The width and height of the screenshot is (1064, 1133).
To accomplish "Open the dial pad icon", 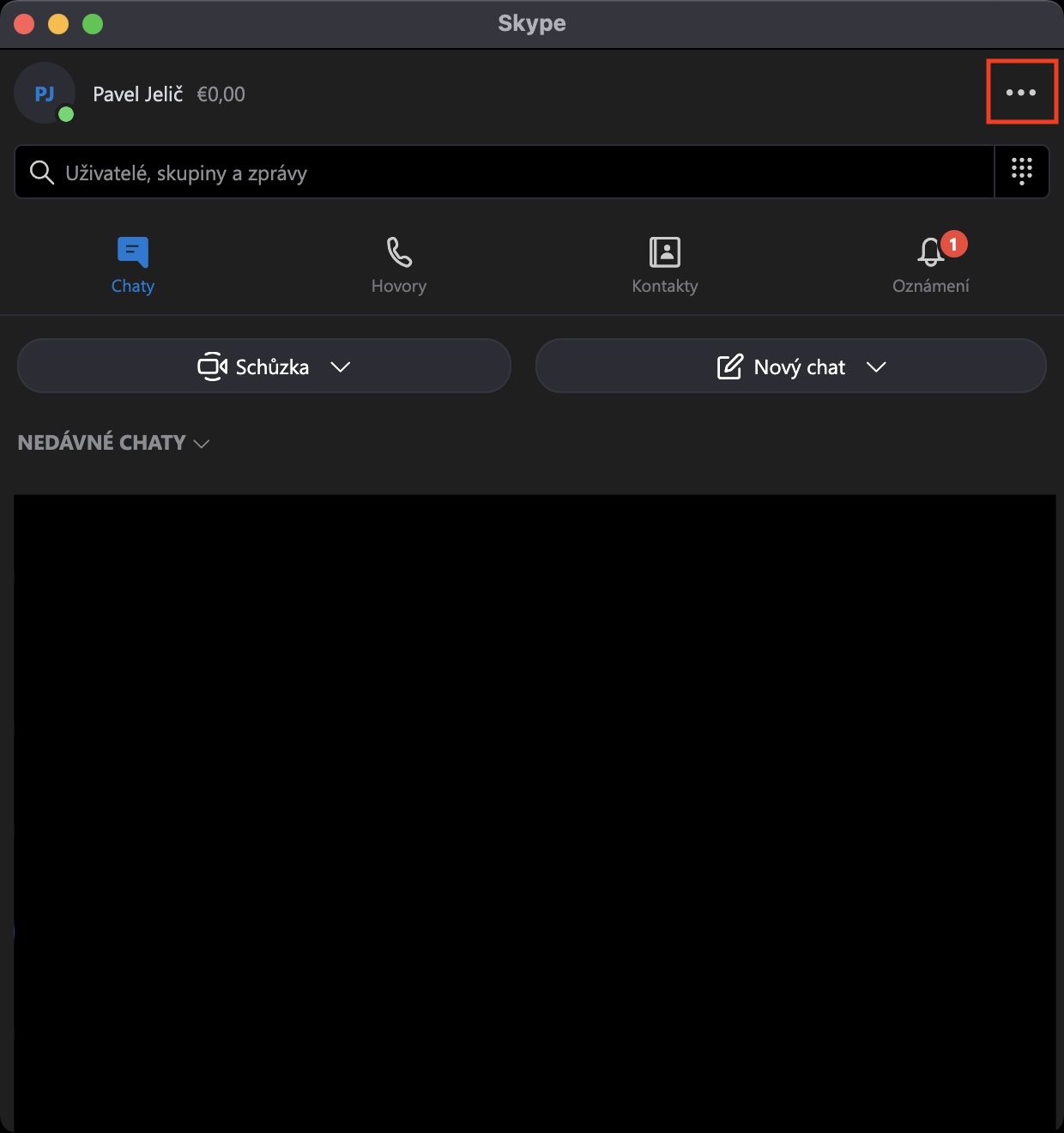I will pos(1021,172).
